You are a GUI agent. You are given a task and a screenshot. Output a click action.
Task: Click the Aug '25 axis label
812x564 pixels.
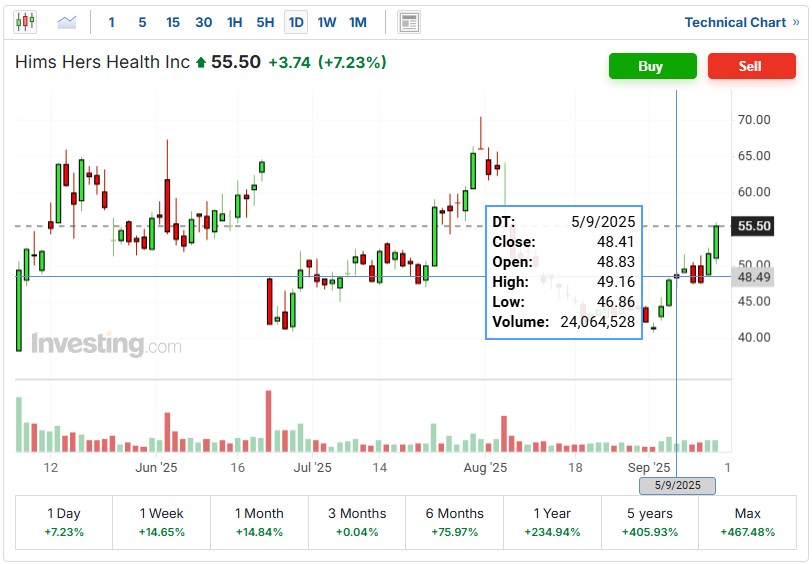pyautogui.click(x=485, y=467)
